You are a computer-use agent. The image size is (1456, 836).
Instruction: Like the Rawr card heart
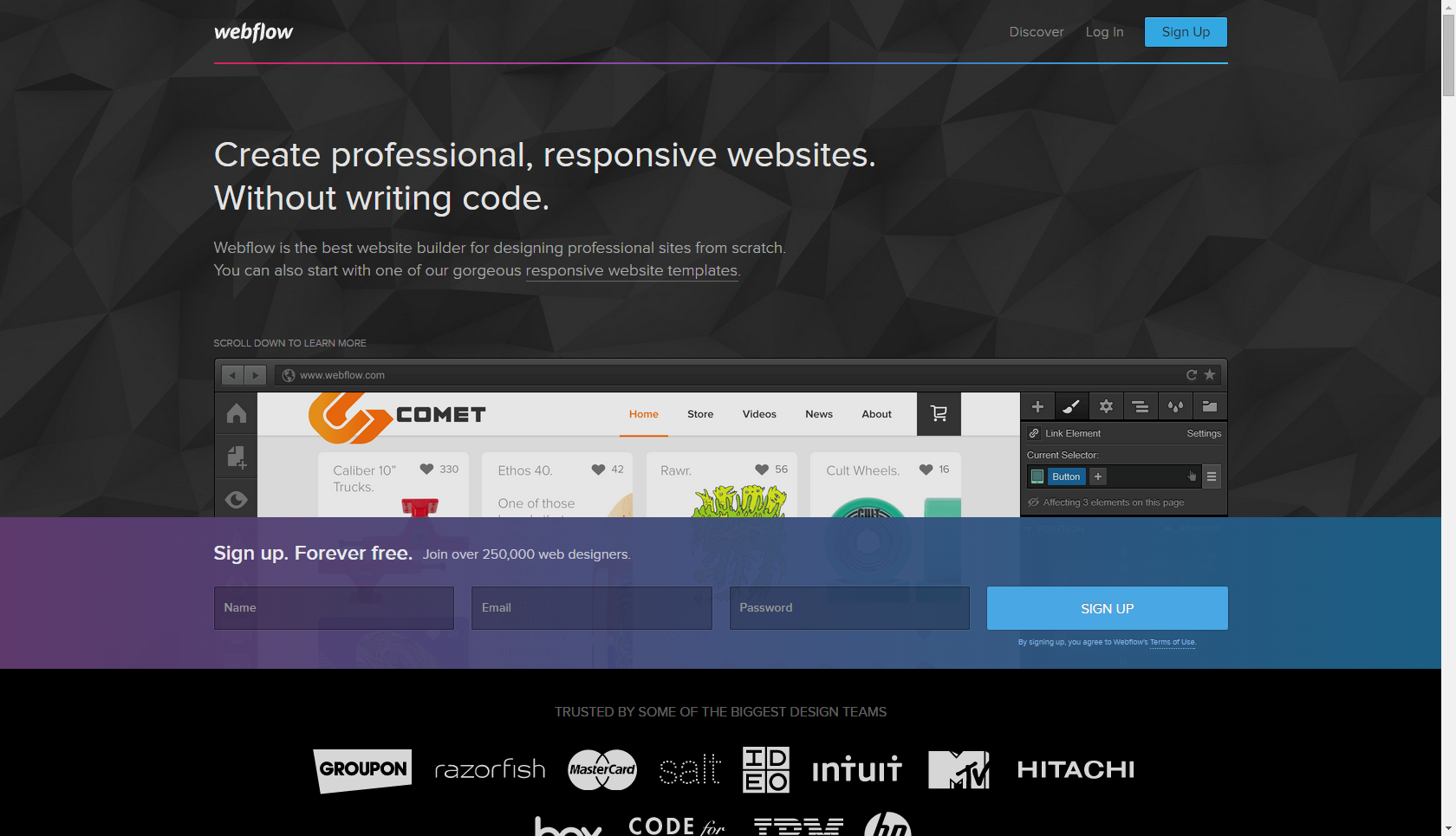pyautogui.click(x=762, y=470)
